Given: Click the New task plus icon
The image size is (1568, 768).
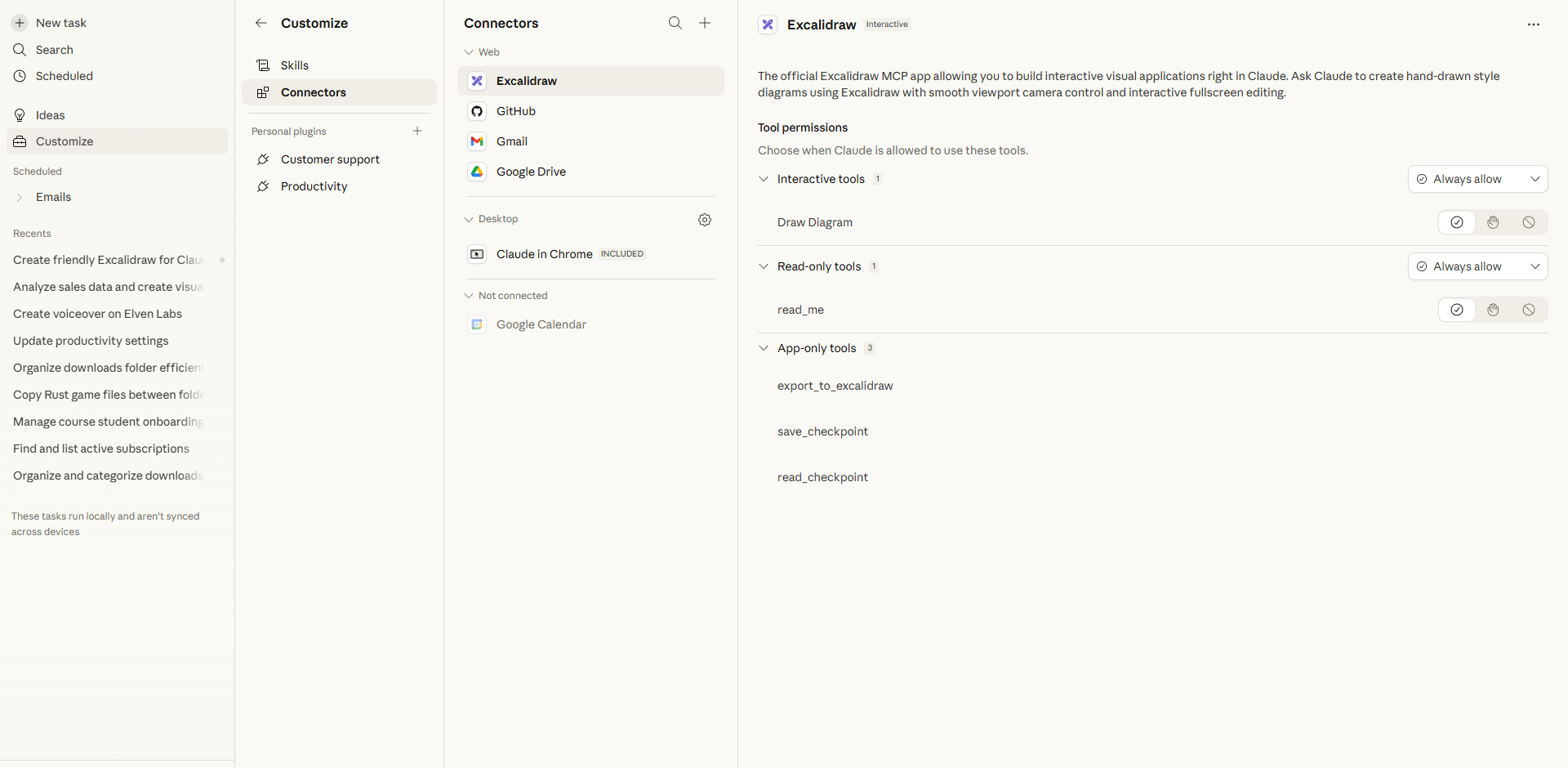Looking at the screenshot, I should tap(20, 23).
